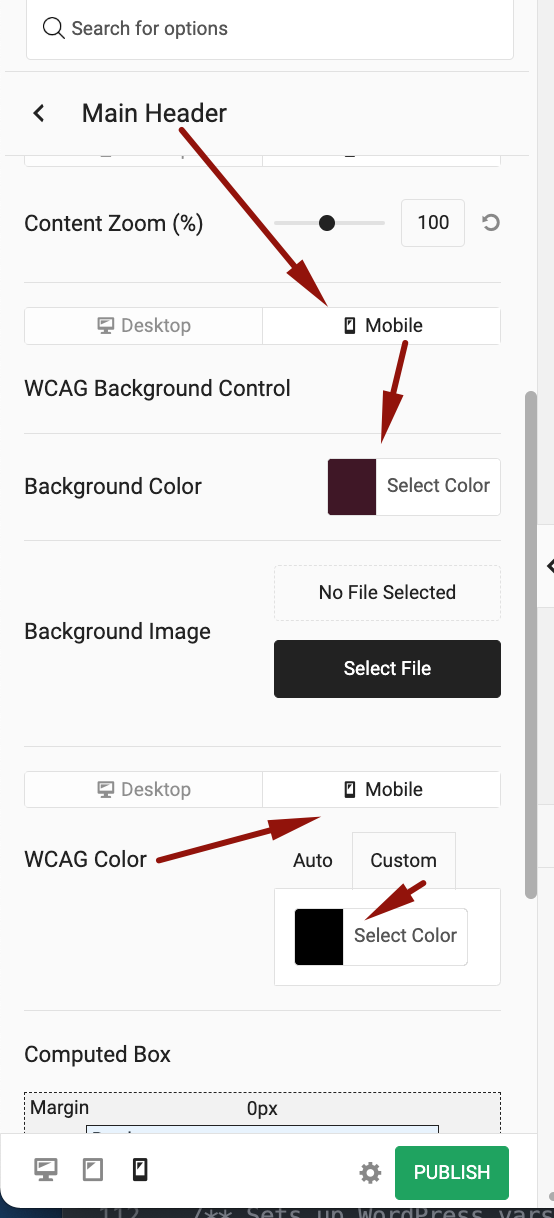This screenshot has width=554, height=1218.
Task: Click the Content Zoom slider handle
Action: pyautogui.click(x=326, y=223)
